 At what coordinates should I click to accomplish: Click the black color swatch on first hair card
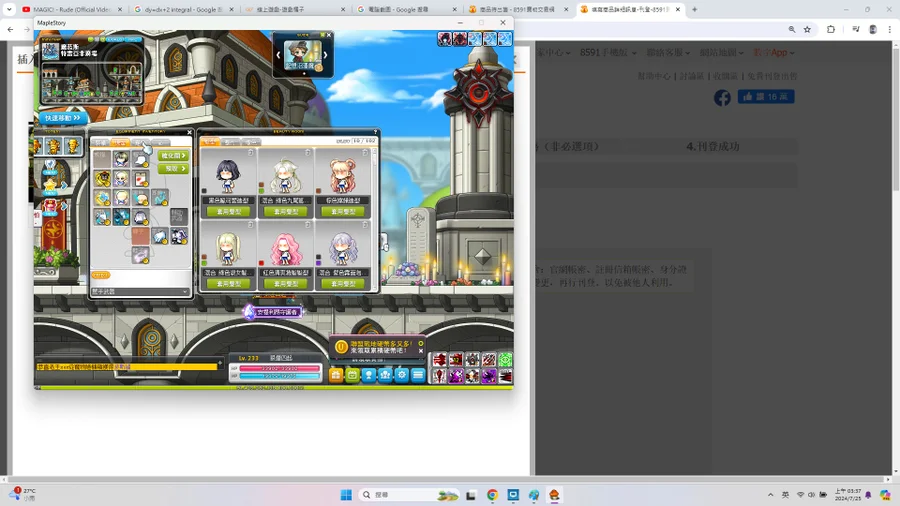tap(204, 191)
